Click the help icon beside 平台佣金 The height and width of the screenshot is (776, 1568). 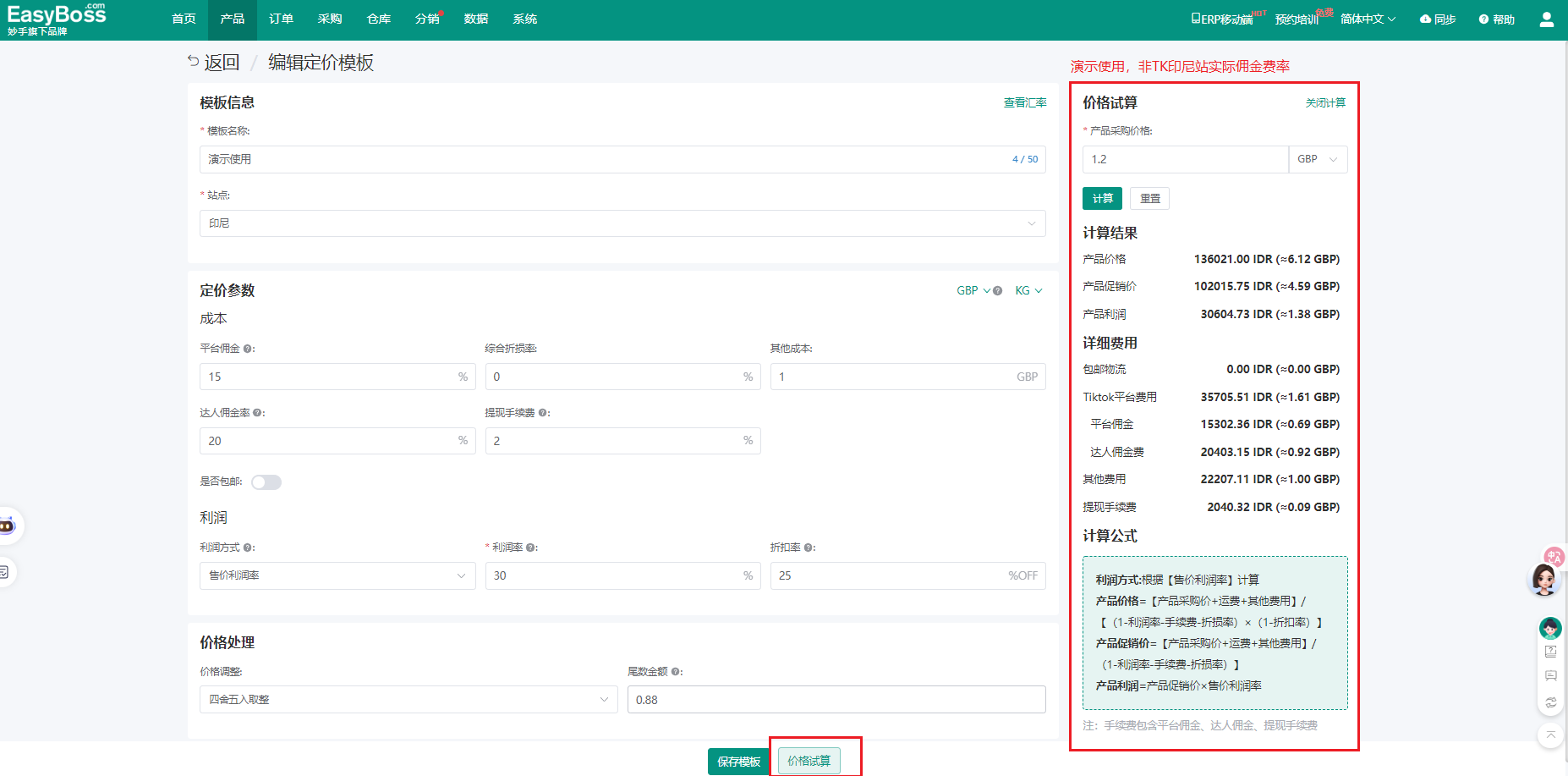(x=248, y=349)
